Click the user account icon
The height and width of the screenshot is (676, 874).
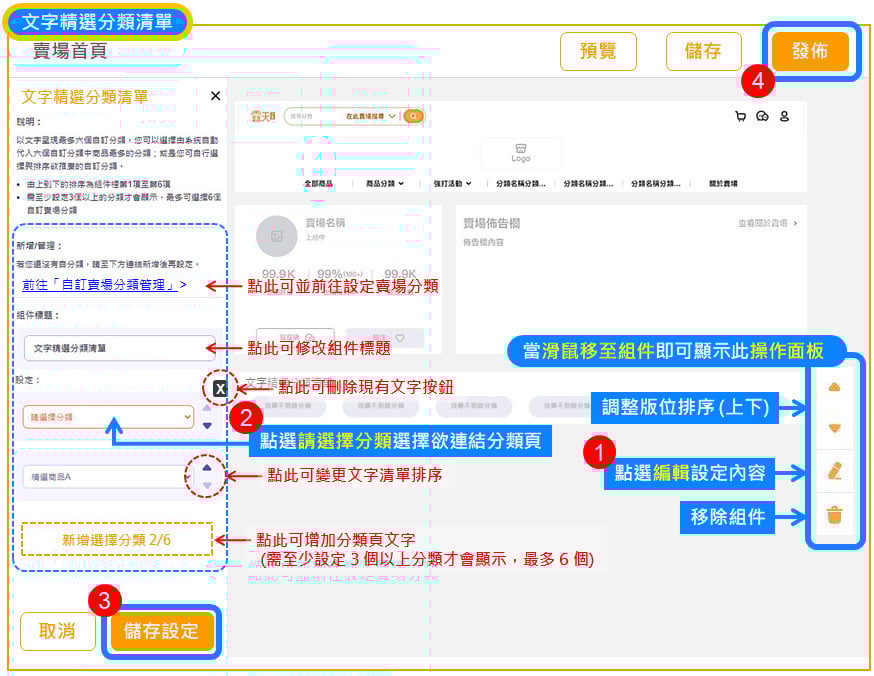pos(784,116)
